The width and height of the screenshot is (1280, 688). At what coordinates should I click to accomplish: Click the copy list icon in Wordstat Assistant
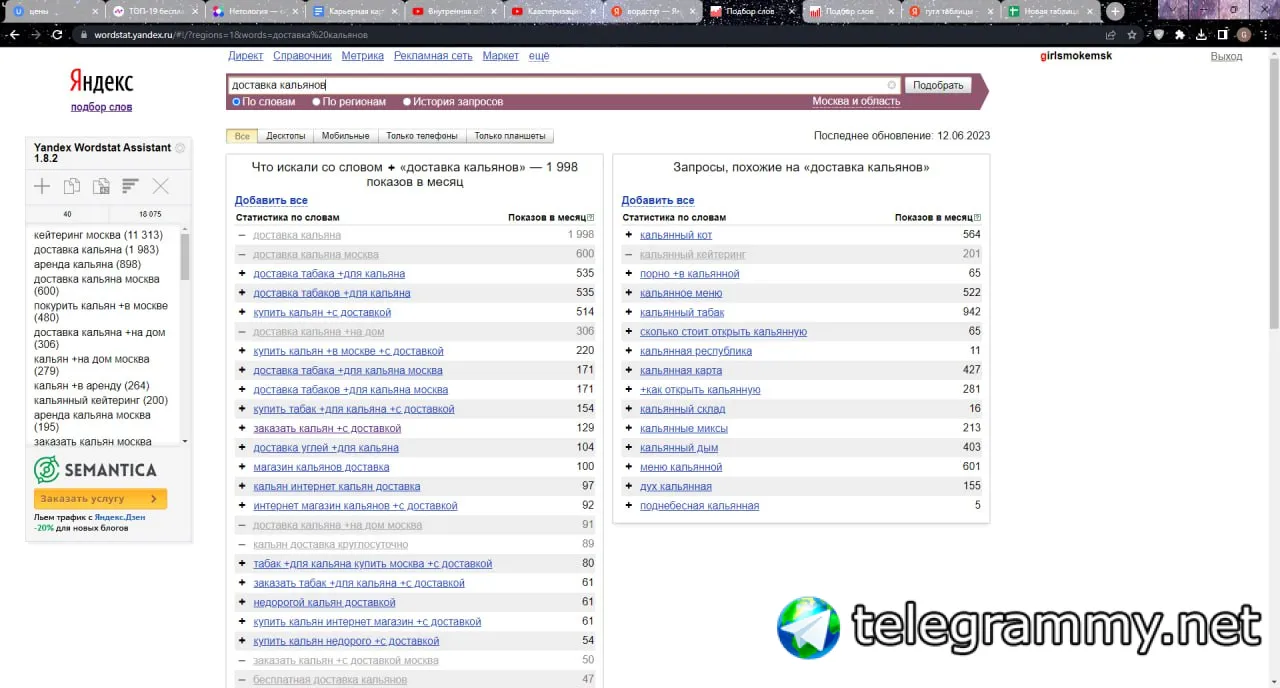(x=72, y=186)
